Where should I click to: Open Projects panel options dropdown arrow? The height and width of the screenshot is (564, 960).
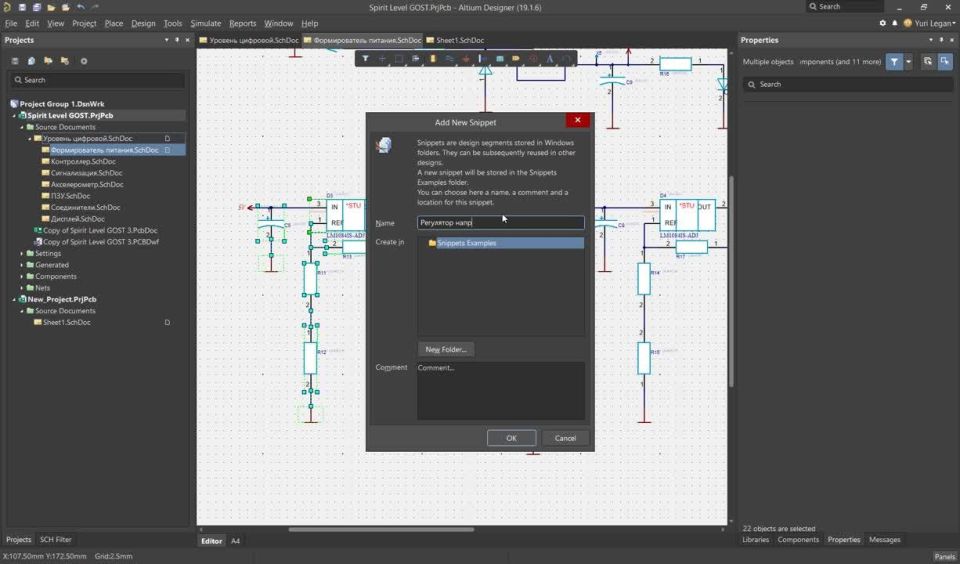167,40
